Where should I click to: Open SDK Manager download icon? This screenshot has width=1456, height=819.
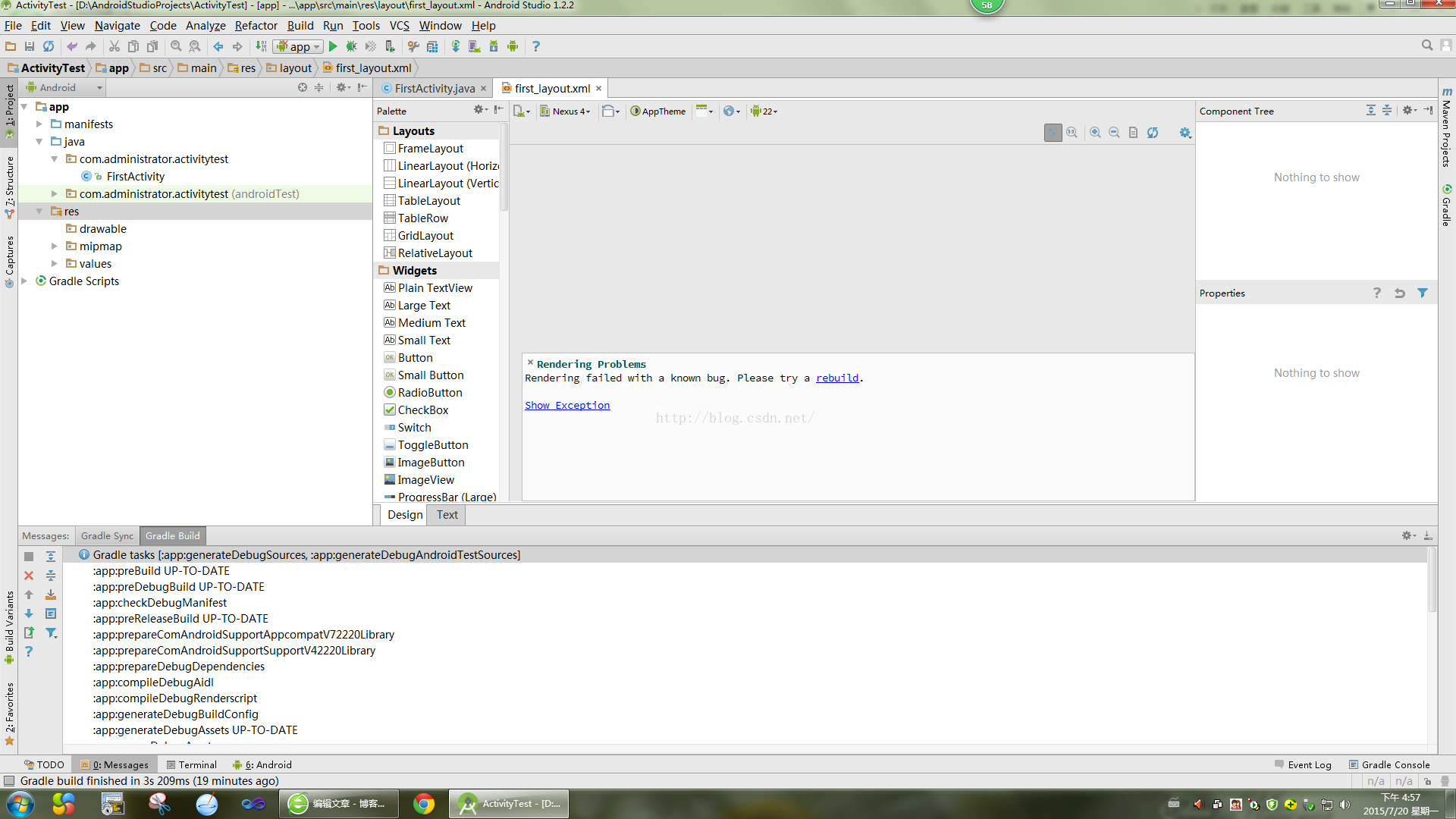[x=494, y=47]
